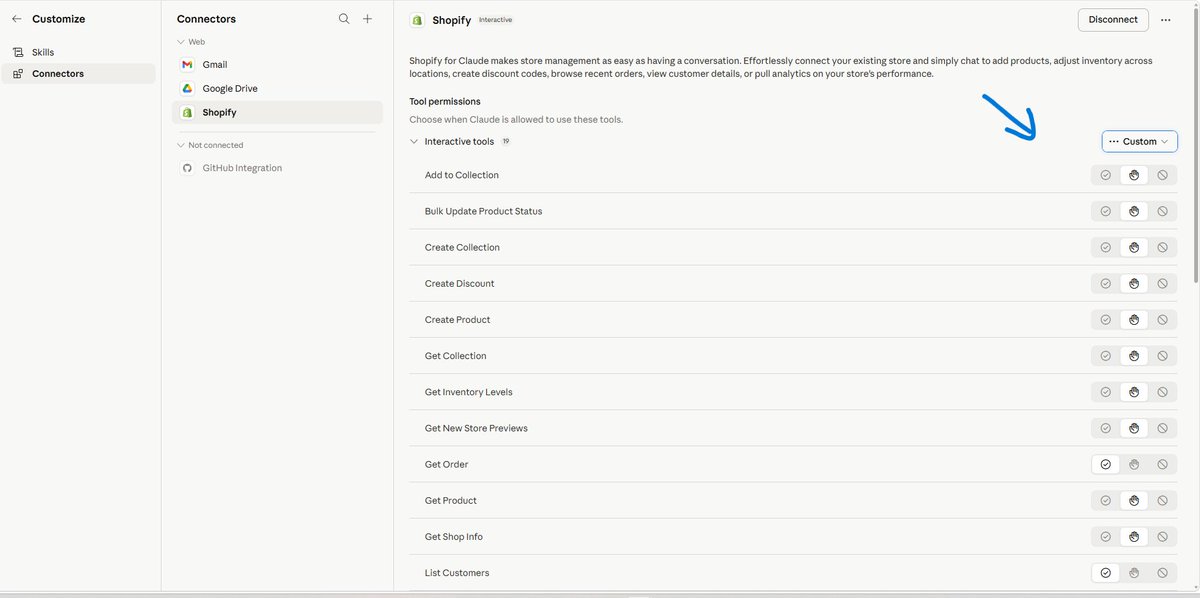Block the Get Order tool
Image resolution: width=1200 pixels, height=598 pixels.
coord(1162,464)
